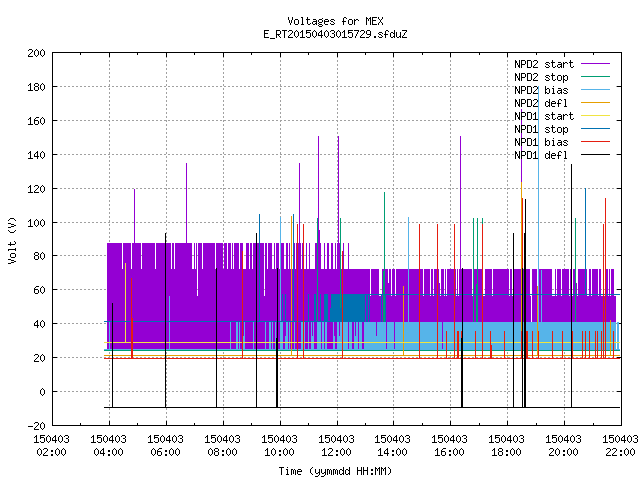Click the x-axis tick label 02:00
640x480 pixels.
(51, 452)
